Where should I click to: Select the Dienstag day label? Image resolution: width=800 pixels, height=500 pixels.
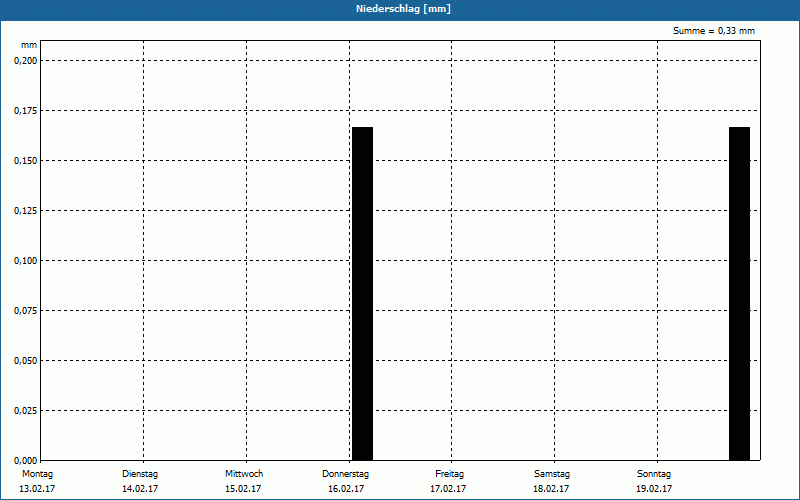140,474
